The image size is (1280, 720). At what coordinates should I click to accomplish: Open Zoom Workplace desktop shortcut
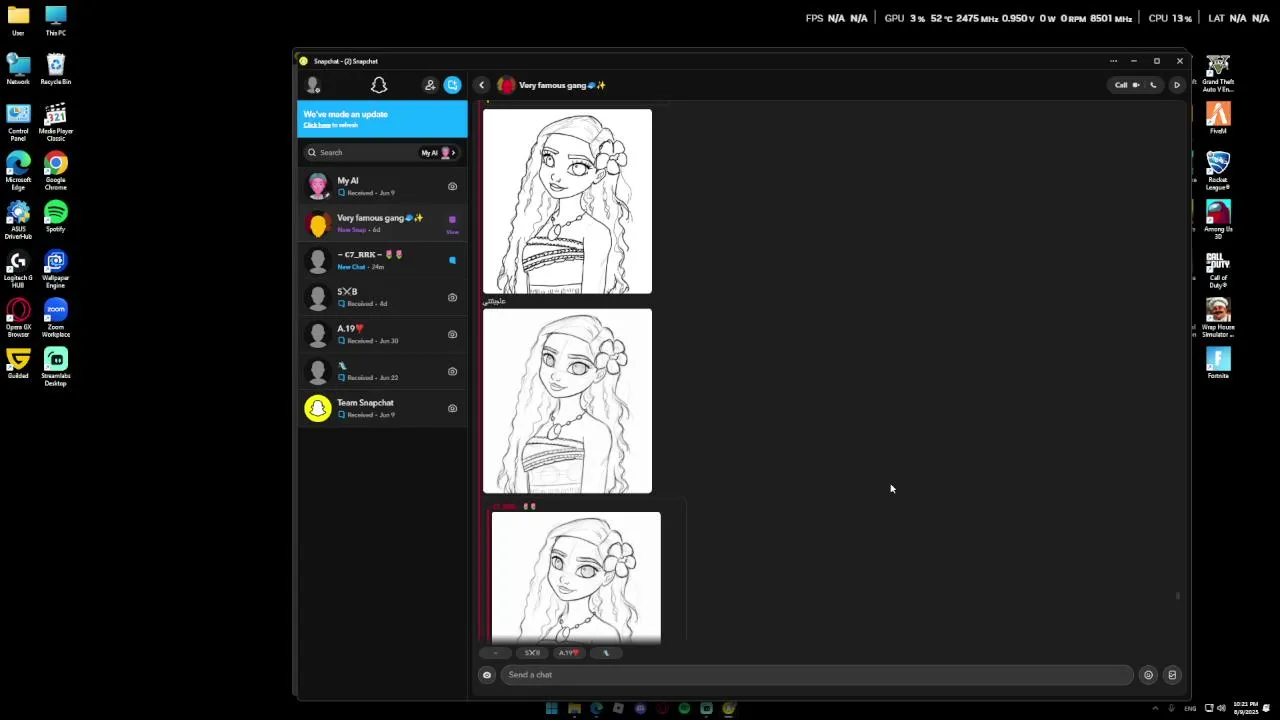tap(56, 319)
